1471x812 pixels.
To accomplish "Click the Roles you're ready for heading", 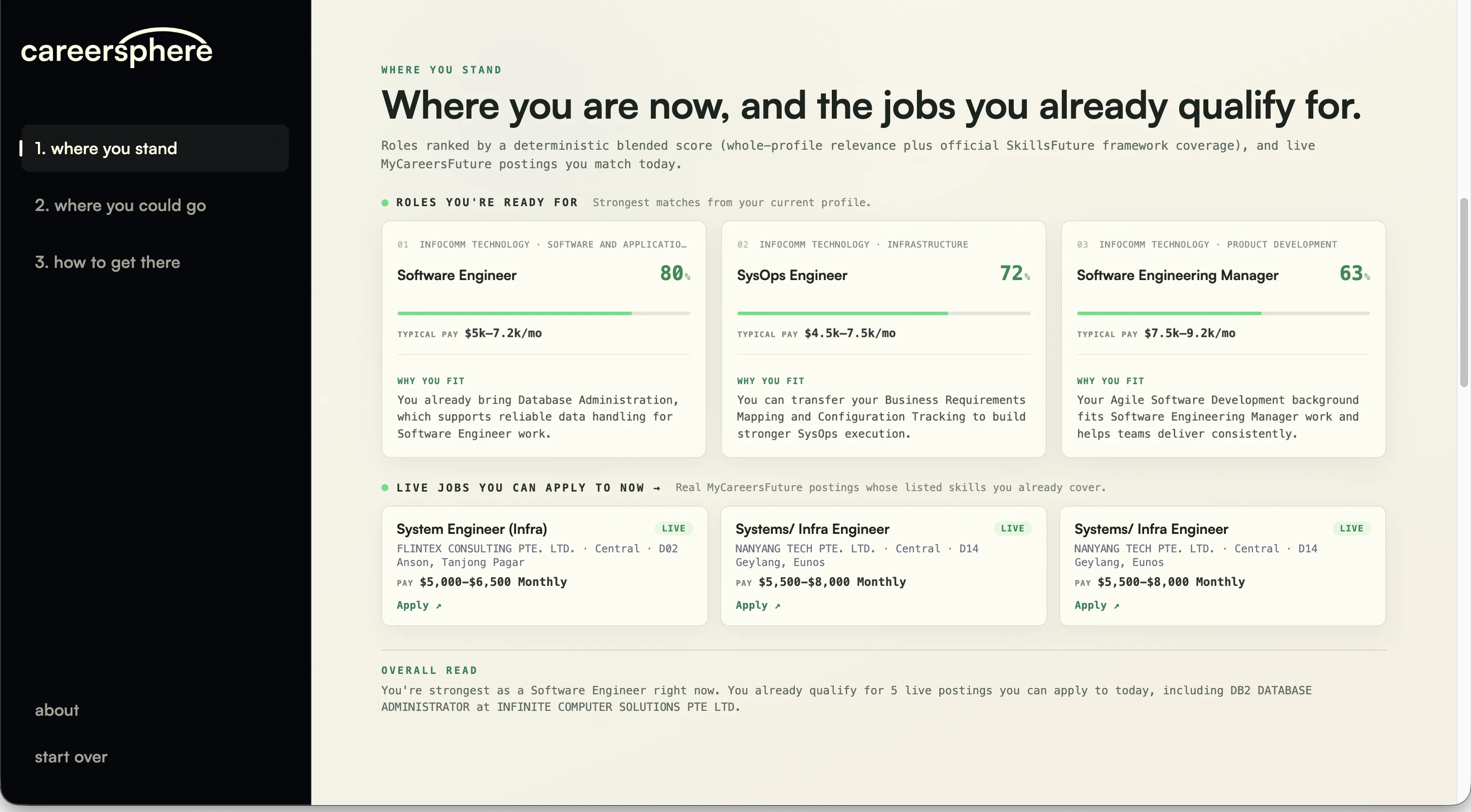I will click(486, 203).
